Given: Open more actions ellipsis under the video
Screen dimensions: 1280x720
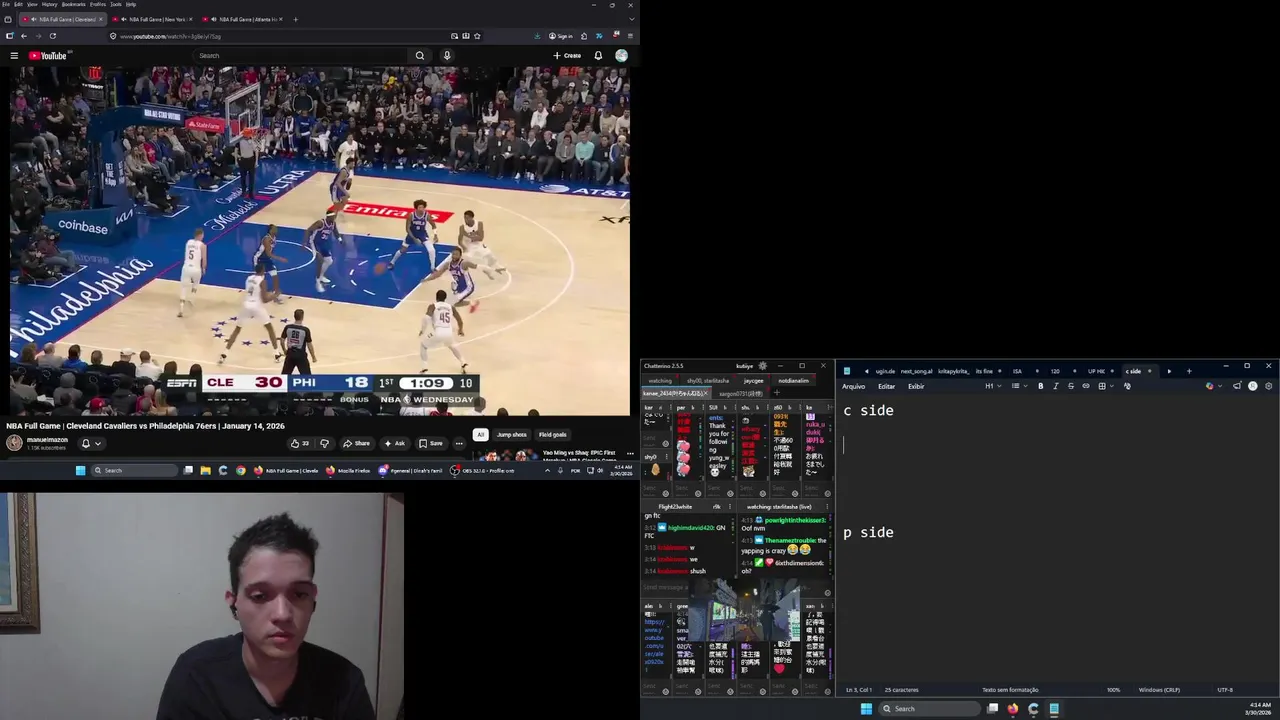Looking at the screenshot, I should coord(459,443).
